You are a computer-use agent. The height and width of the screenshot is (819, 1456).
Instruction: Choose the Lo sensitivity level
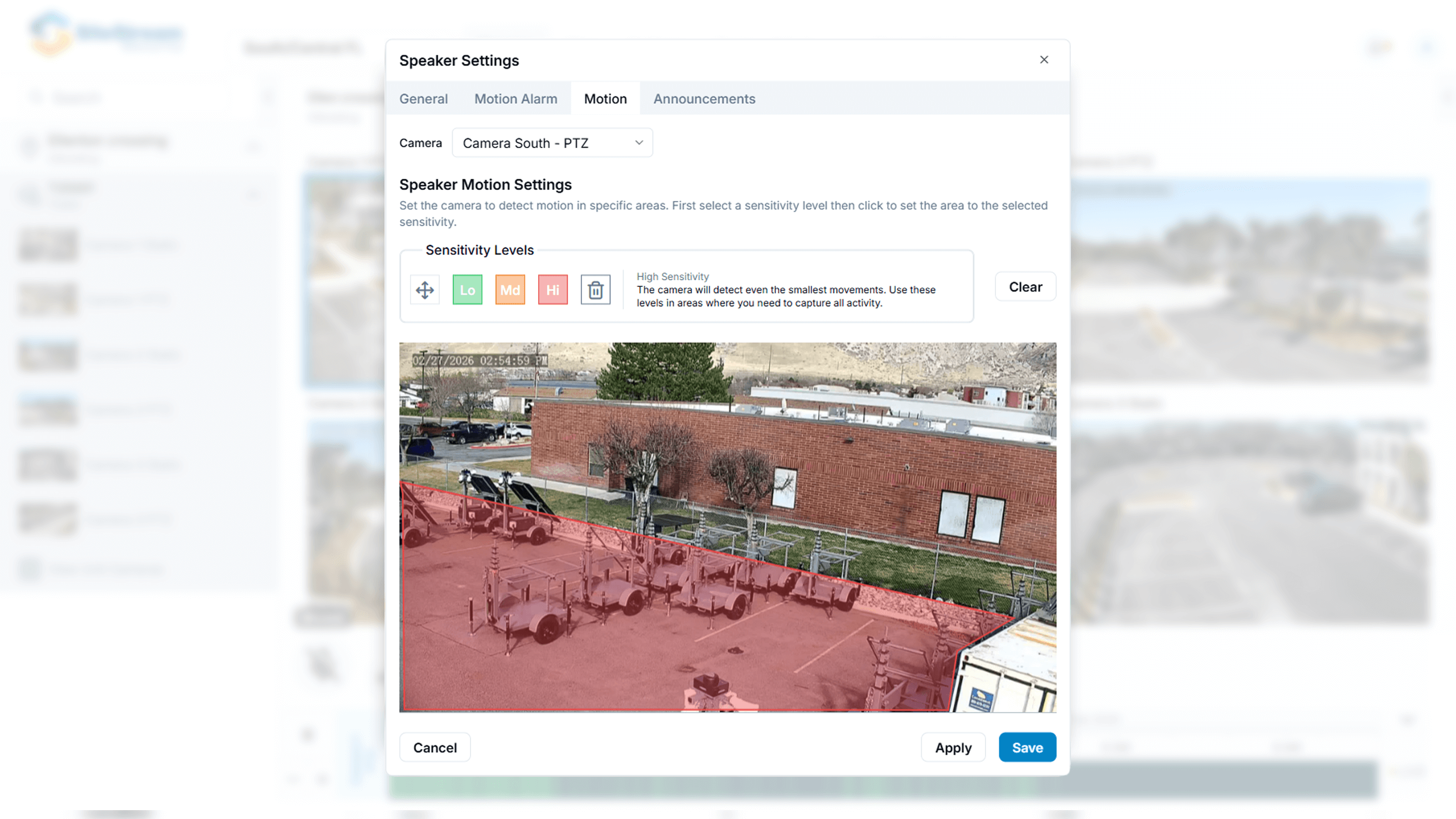click(467, 290)
